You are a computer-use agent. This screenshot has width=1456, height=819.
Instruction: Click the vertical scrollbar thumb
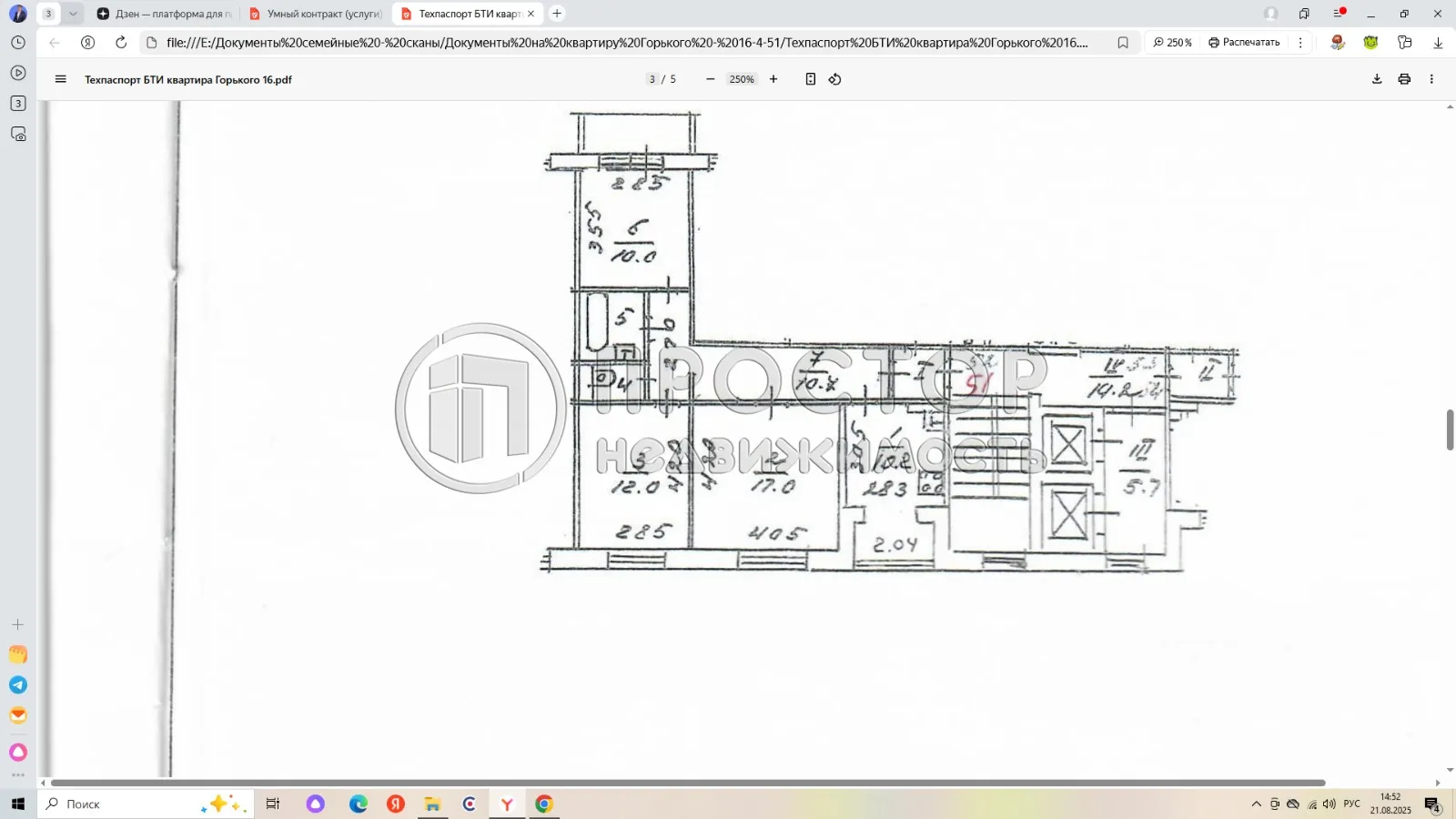pyautogui.click(x=1450, y=430)
